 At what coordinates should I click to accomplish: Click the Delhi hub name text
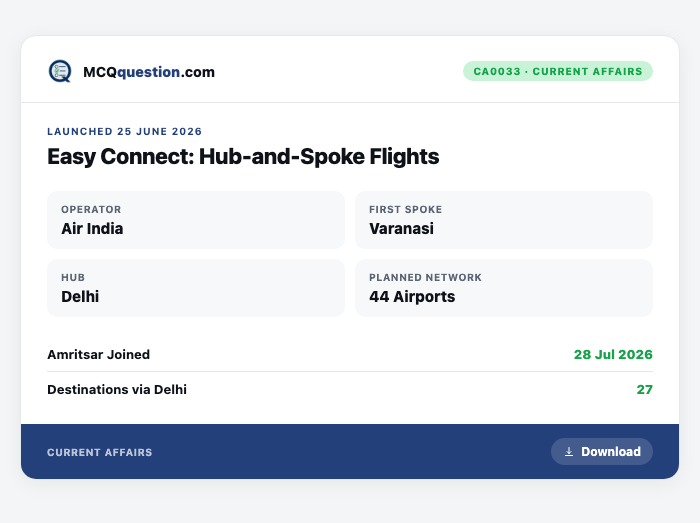click(x=80, y=297)
